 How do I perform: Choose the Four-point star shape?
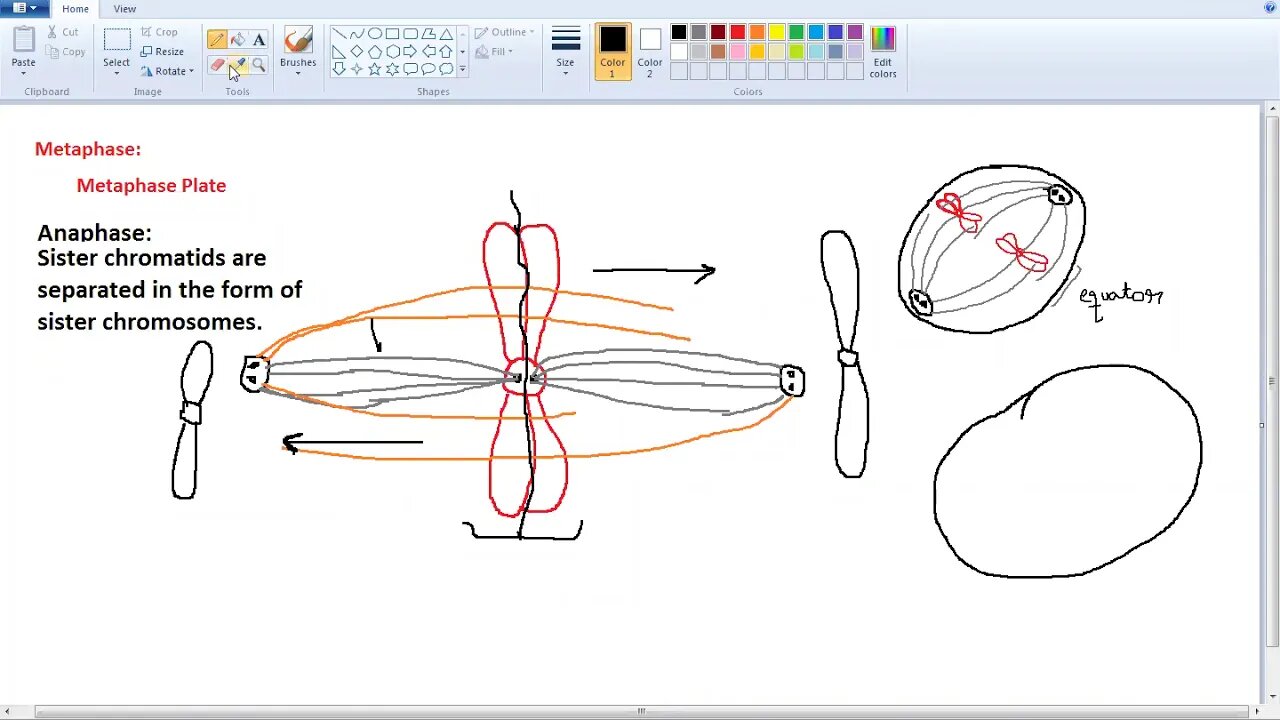pyautogui.click(x=357, y=70)
